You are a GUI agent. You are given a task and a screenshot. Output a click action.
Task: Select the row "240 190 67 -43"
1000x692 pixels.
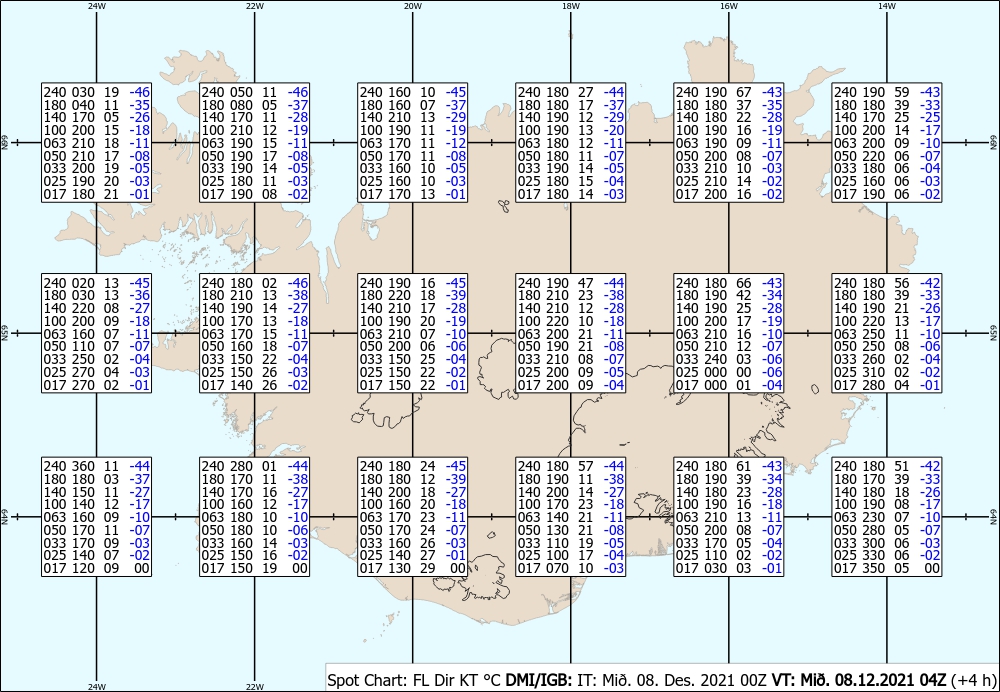[729, 92]
